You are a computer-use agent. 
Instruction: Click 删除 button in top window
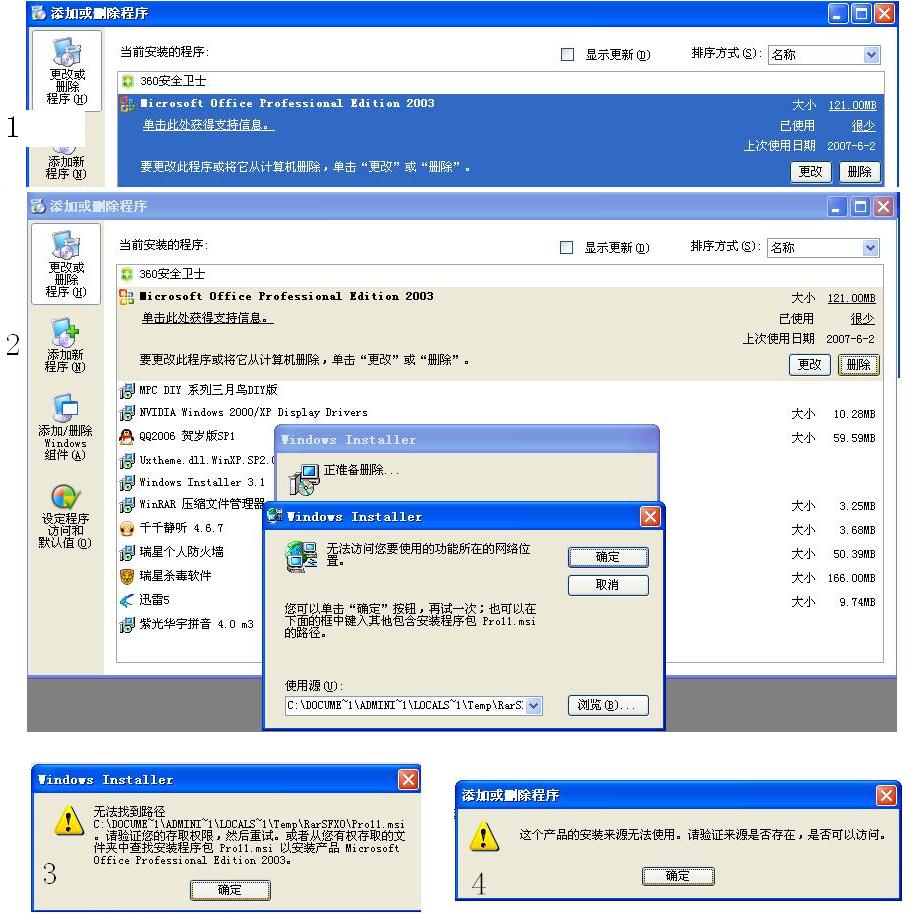(x=859, y=172)
